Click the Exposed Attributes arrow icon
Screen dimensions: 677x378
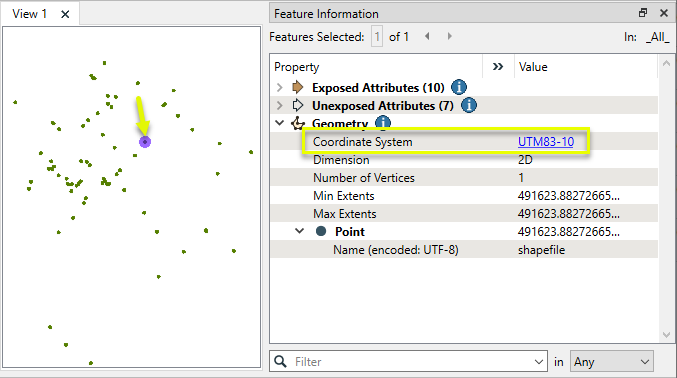tap(297, 87)
